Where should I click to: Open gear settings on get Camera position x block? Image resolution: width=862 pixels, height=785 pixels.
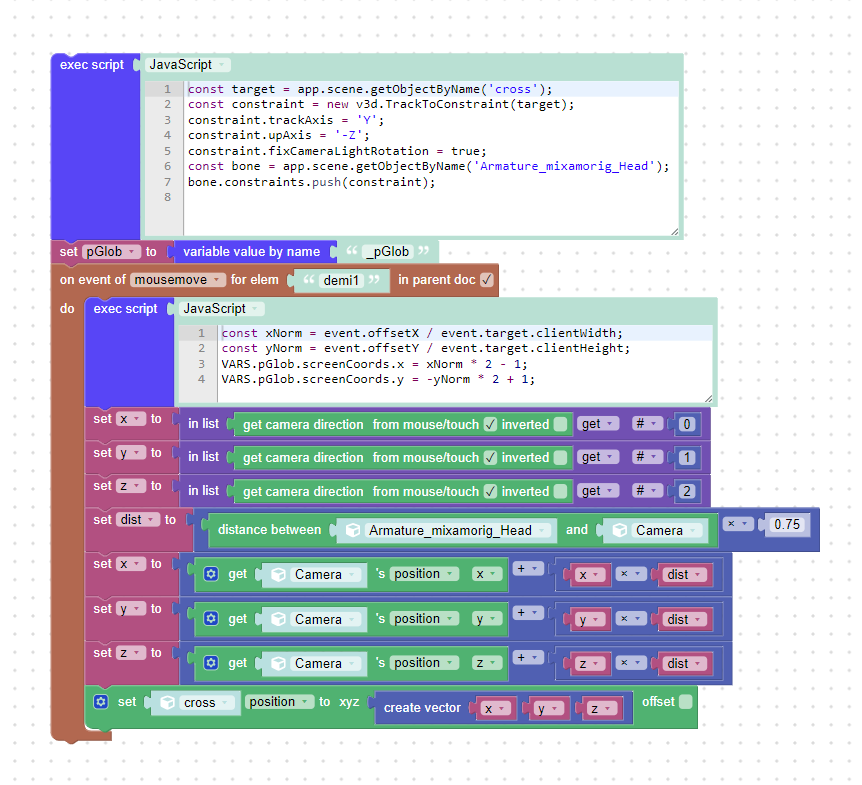pos(211,574)
